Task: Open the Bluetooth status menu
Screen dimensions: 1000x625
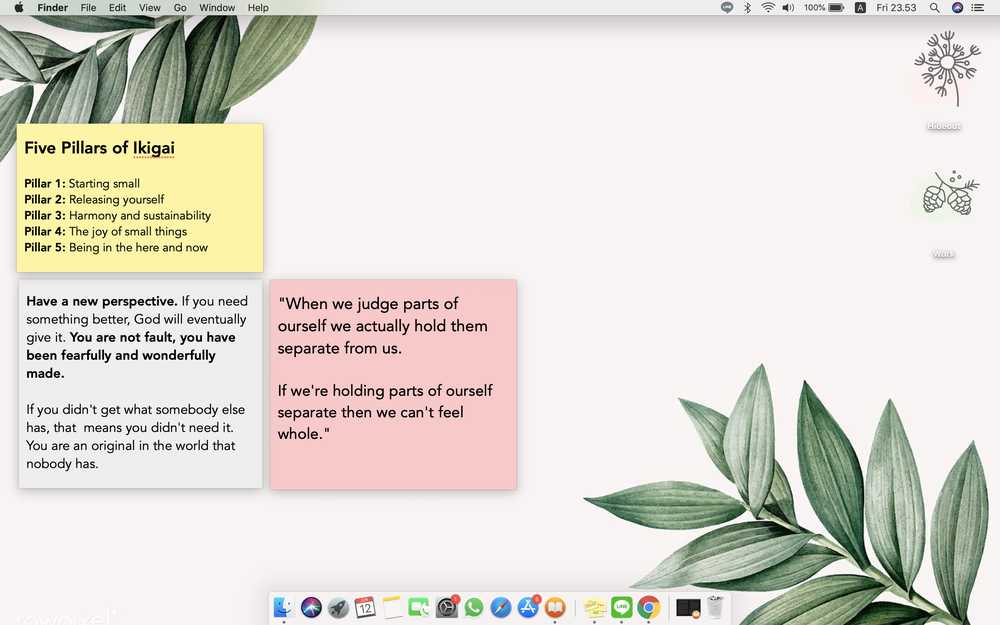Action: [747, 8]
